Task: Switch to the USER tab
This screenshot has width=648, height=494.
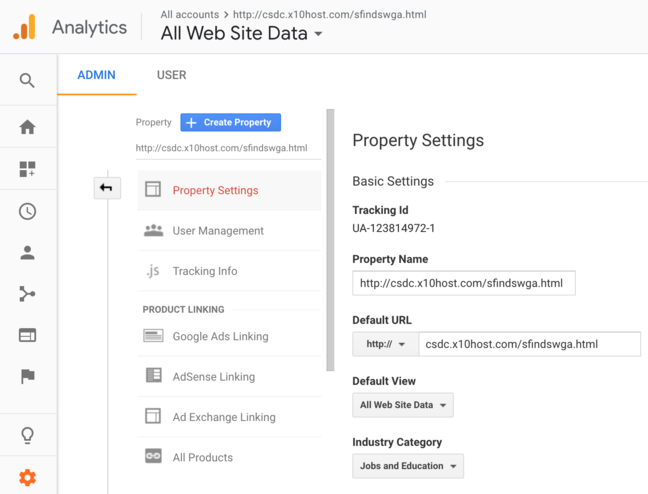Action: 171,75
